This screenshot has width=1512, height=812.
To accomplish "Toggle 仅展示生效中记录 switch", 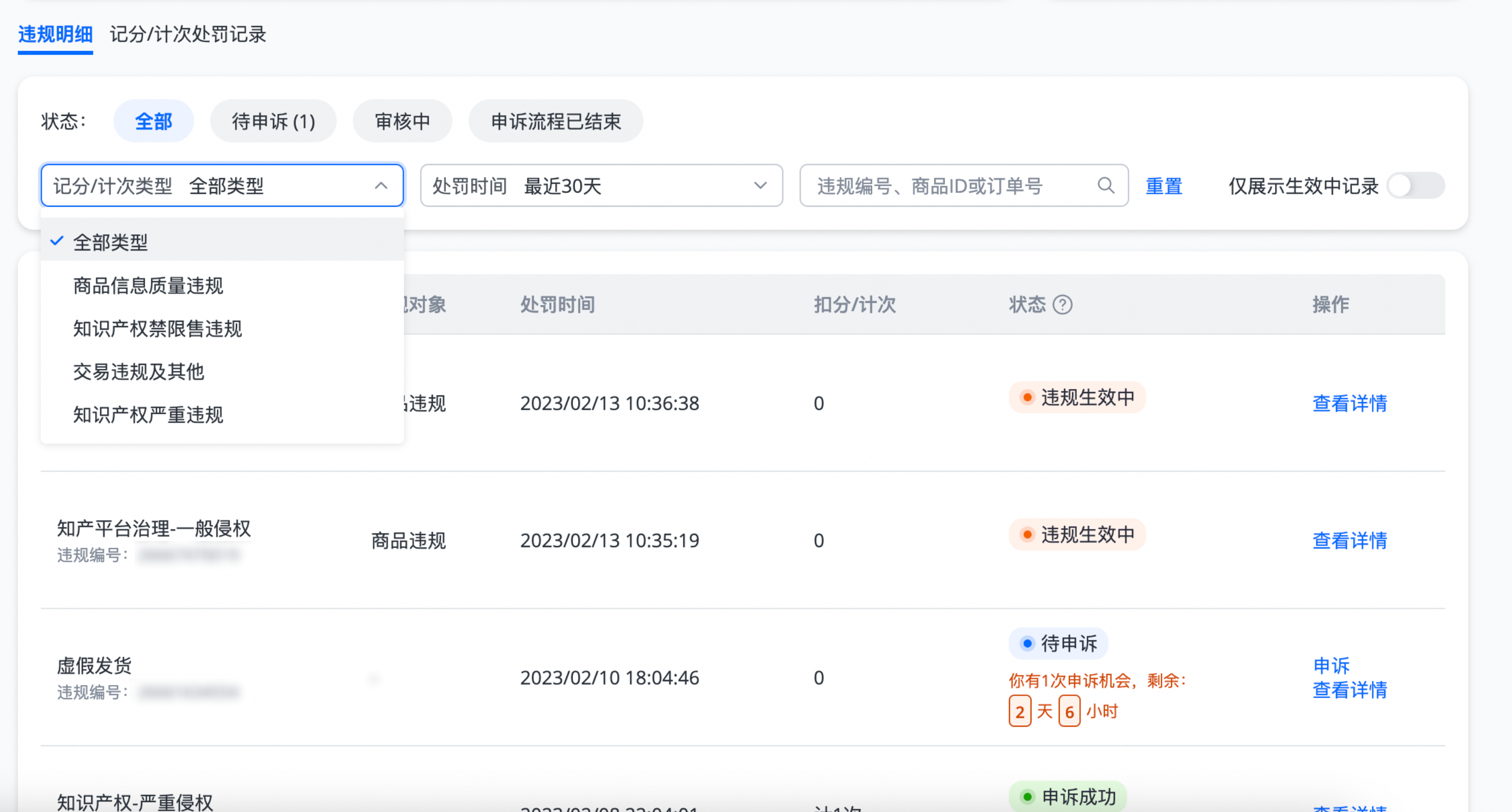I will (x=1416, y=185).
